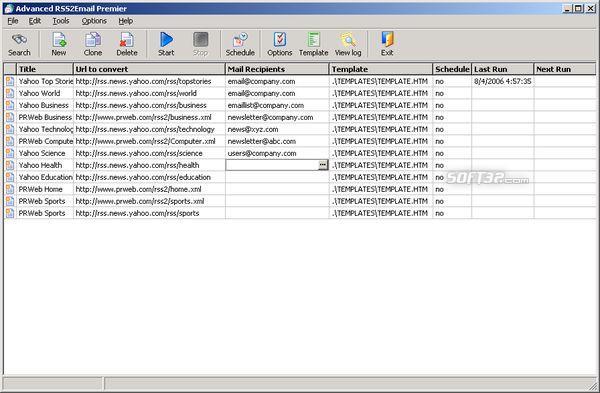Sort by the Last Run column header

pos(502,69)
